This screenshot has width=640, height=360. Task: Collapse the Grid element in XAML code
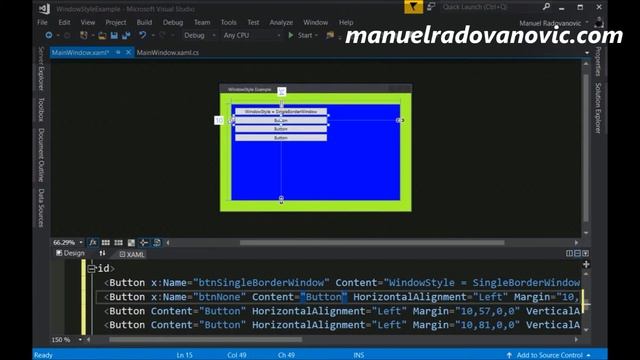click(91, 269)
